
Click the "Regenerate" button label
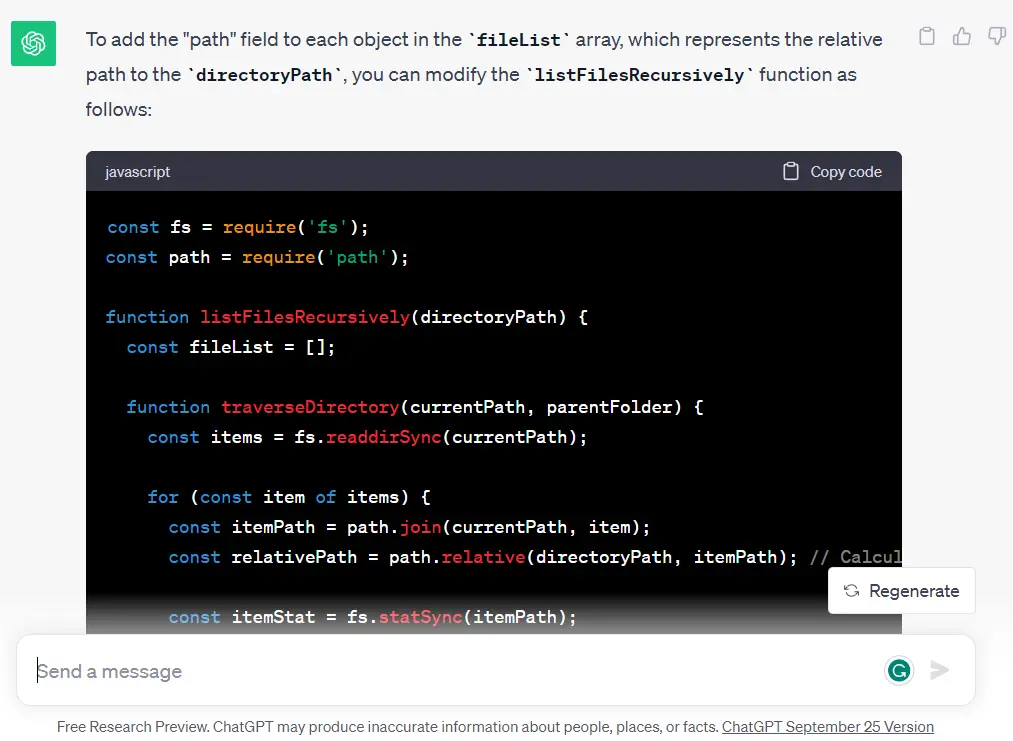pyautogui.click(x=913, y=591)
